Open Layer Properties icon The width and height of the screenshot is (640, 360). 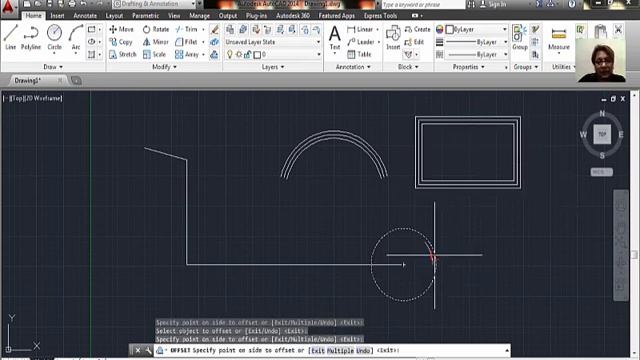pyautogui.click(x=230, y=29)
